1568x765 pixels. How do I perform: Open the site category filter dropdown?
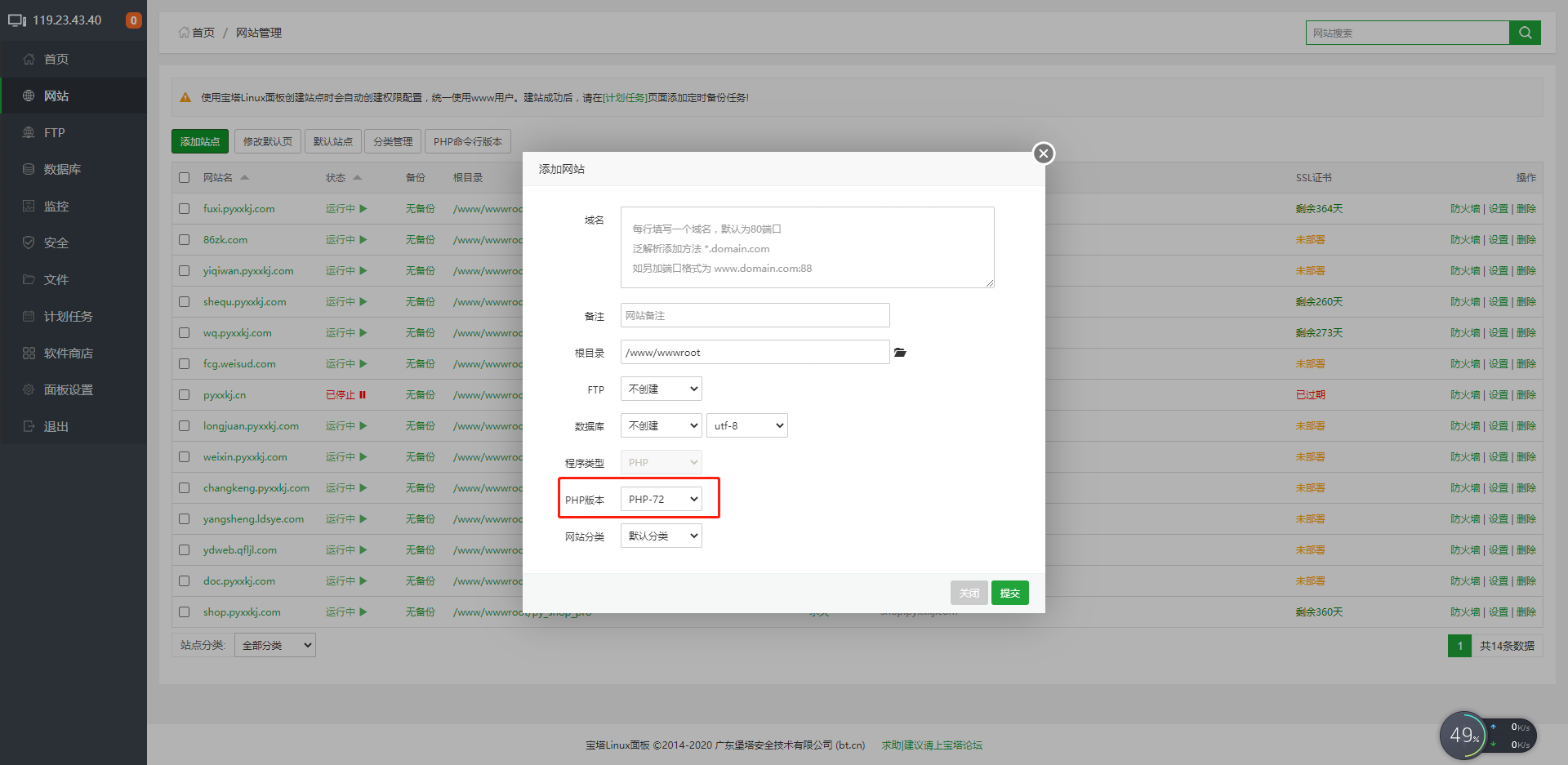275,645
